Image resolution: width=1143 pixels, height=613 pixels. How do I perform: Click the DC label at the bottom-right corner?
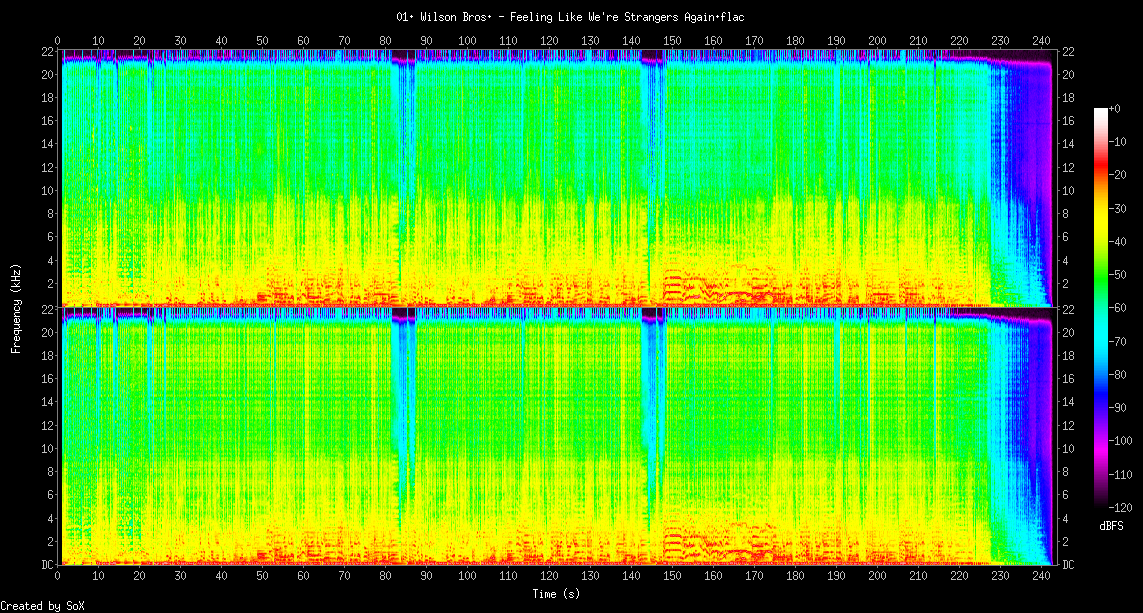(1067, 565)
